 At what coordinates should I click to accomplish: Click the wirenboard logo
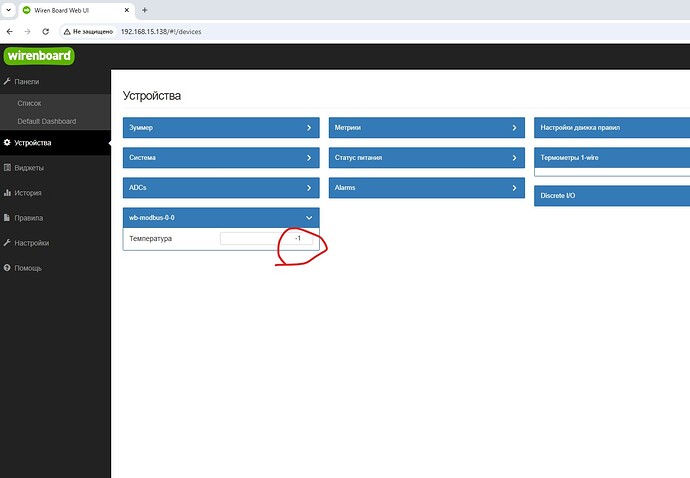point(39,56)
